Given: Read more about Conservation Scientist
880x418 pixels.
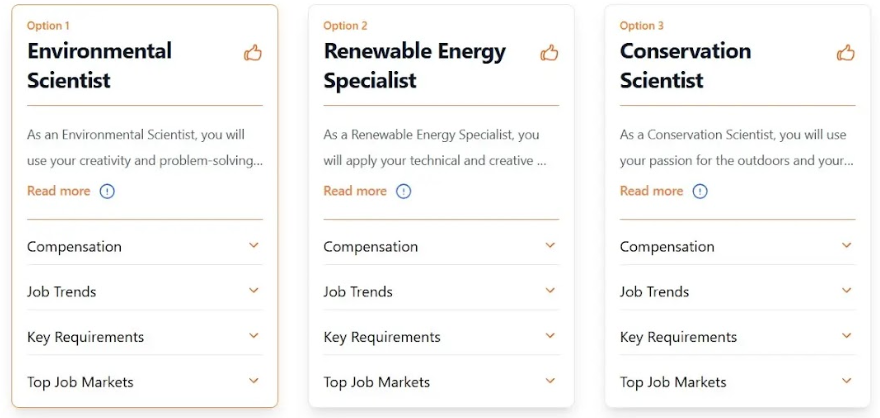Looking at the screenshot, I should coord(651,191).
